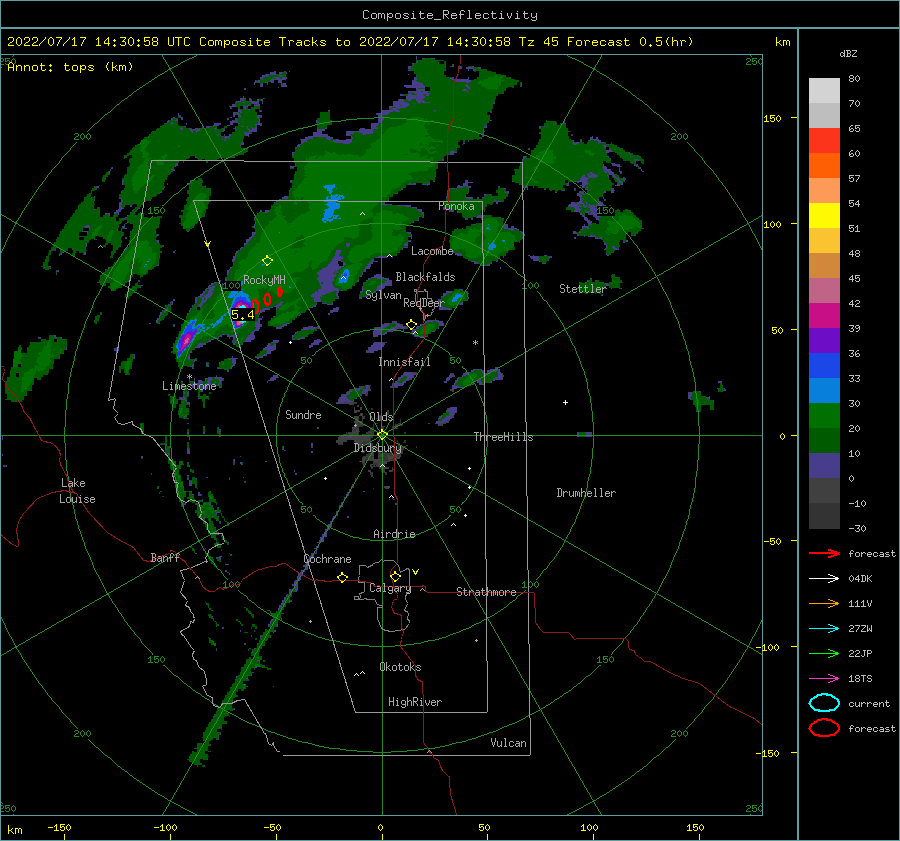The width and height of the screenshot is (900, 841).
Task: Click the Lacombe label
Action: [432, 251]
